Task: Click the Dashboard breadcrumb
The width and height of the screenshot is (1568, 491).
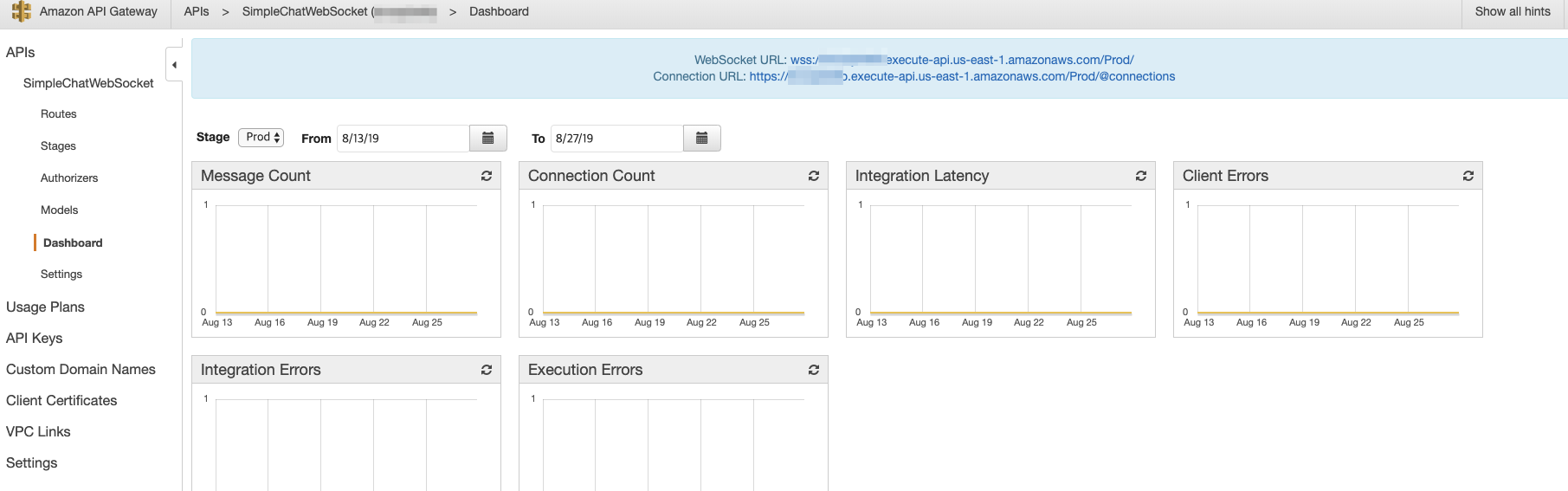Action: (x=499, y=11)
